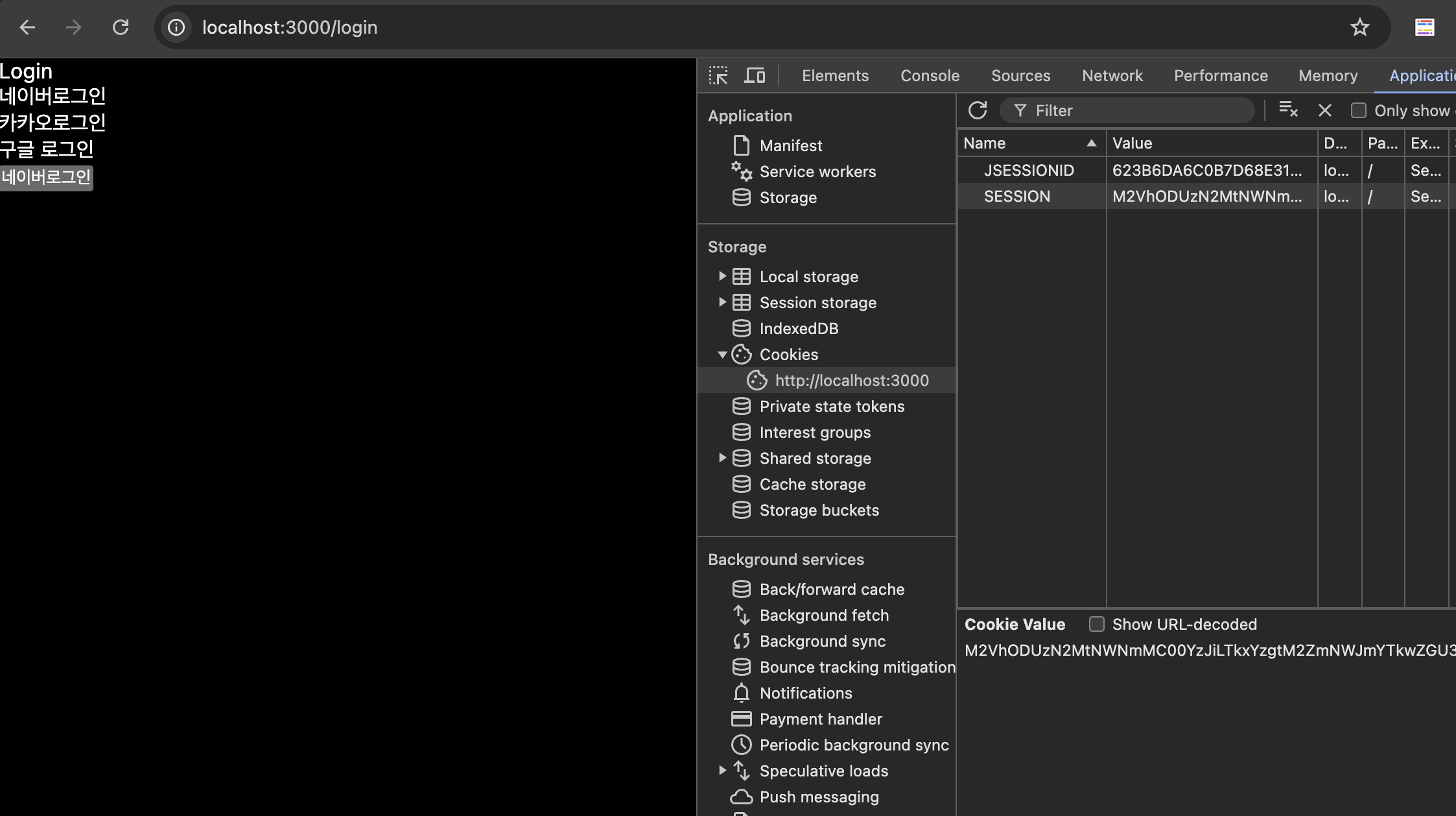Bookmark this page with star icon
The width and height of the screenshot is (1456, 816).
[1359, 27]
